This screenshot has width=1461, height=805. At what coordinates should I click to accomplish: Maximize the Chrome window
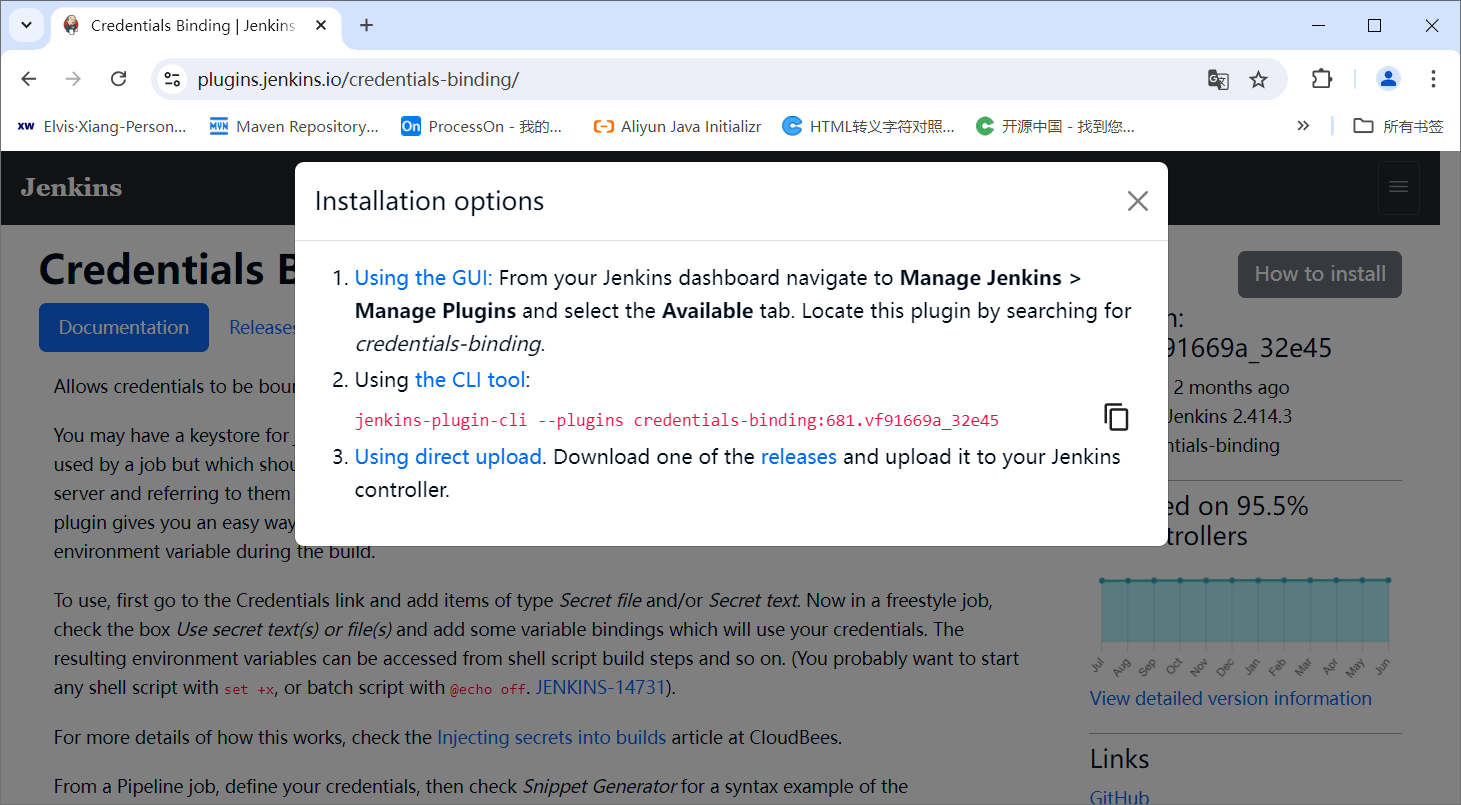[x=1374, y=25]
